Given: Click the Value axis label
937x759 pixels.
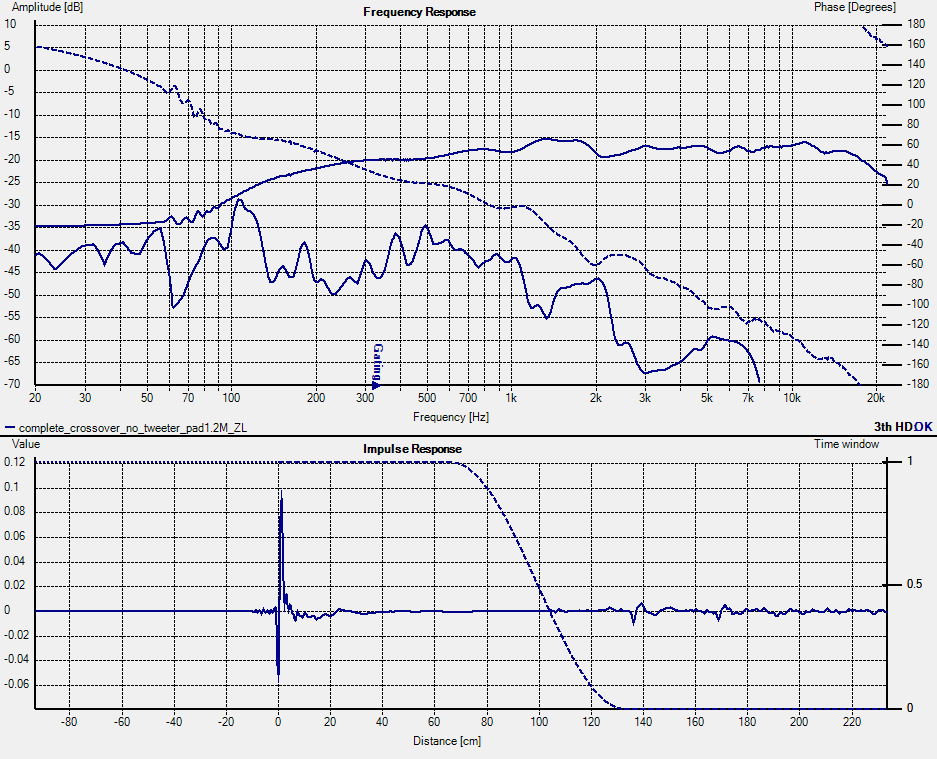Looking at the screenshot, I should point(26,444).
